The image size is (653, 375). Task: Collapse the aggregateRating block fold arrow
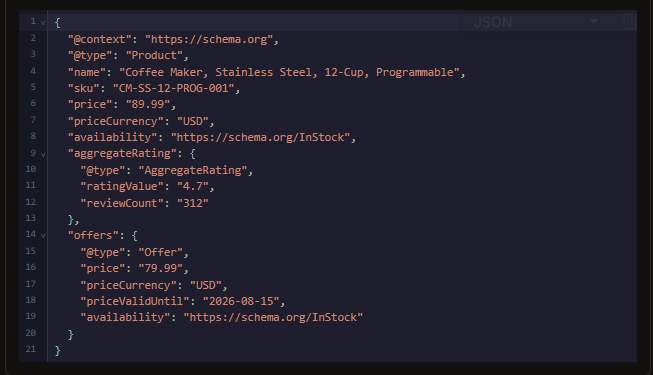coord(43,155)
